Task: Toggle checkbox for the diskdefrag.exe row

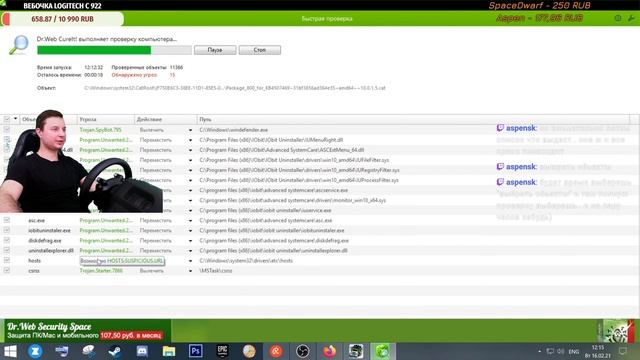Action: pos(7,240)
